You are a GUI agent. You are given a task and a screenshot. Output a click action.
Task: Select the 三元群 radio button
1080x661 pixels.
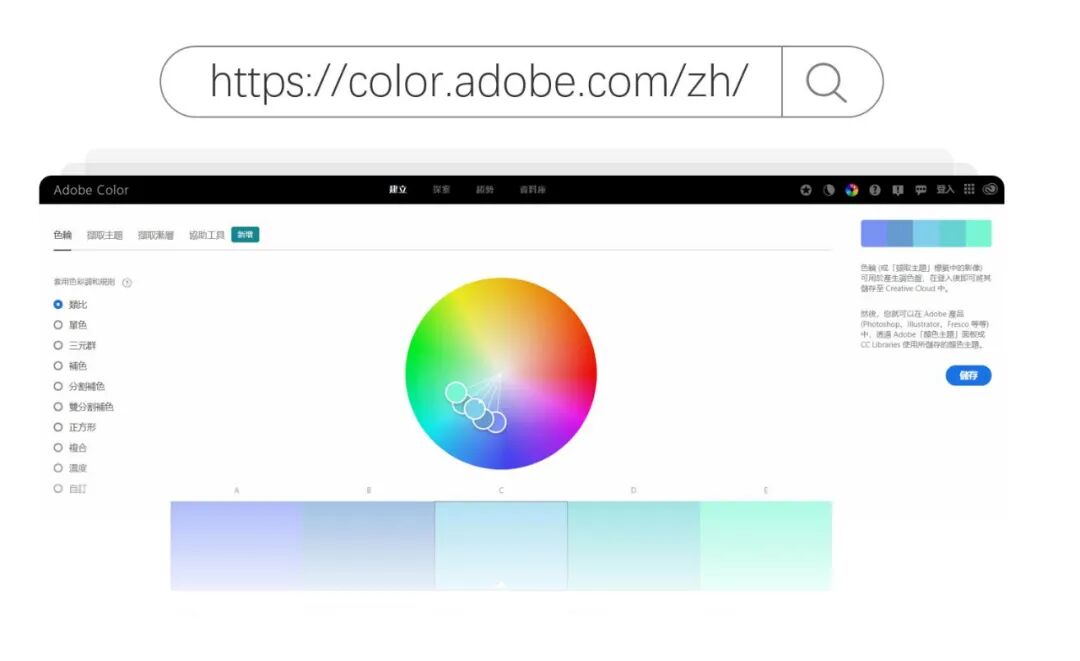point(58,345)
